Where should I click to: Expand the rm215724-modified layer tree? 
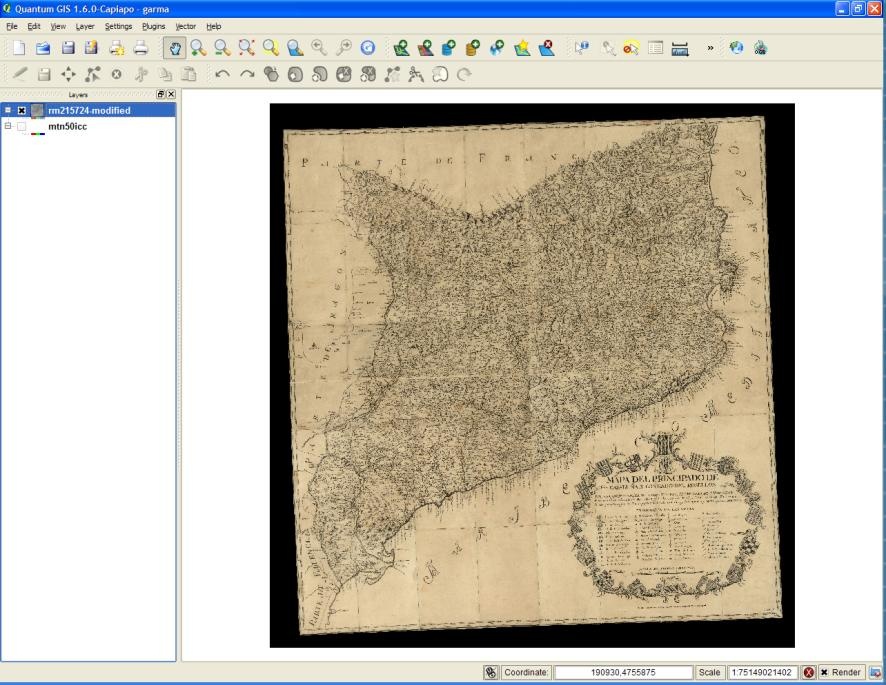click(x=8, y=110)
